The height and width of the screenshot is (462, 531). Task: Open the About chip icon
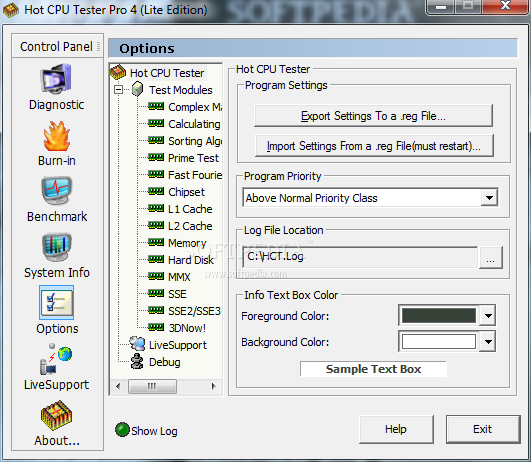(56, 417)
